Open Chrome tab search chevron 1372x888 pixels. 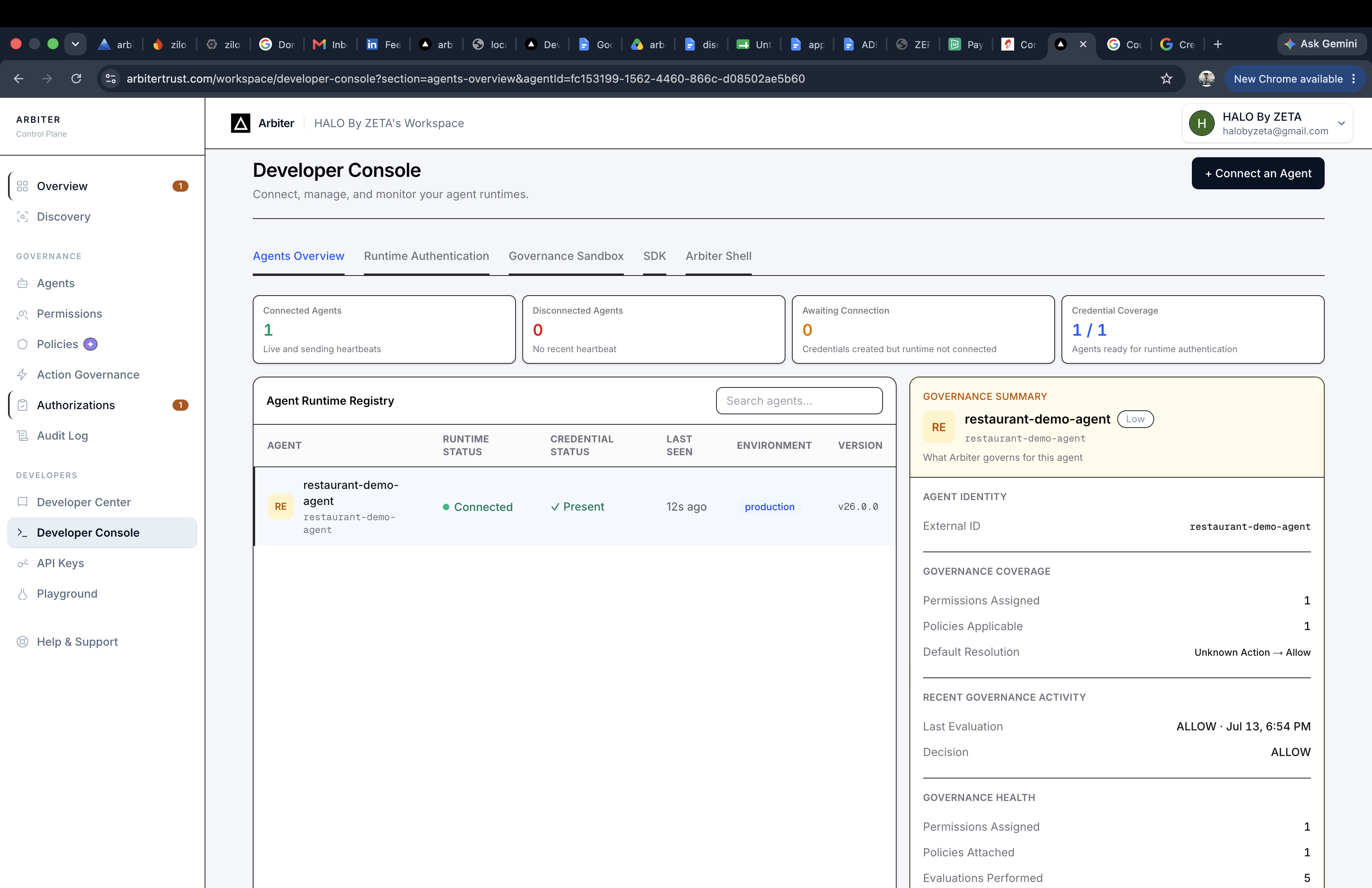tap(75, 44)
